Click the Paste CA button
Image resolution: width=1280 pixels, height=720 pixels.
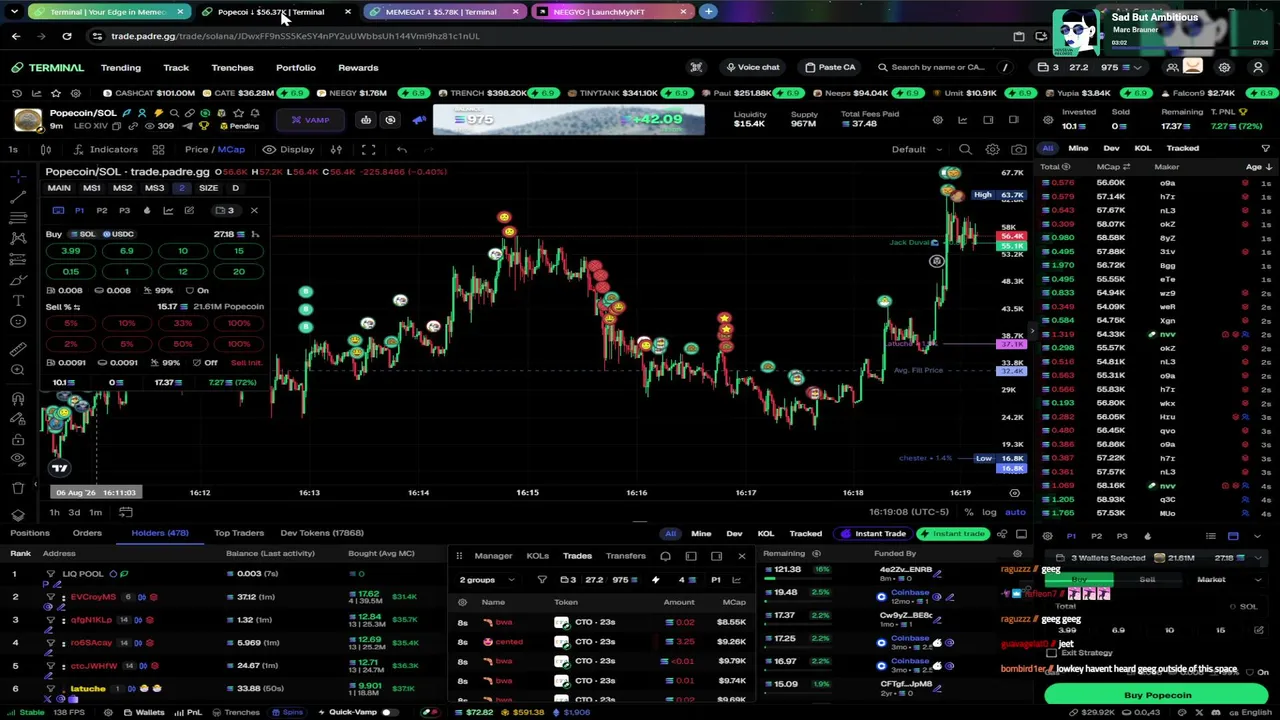coord(830,67)
